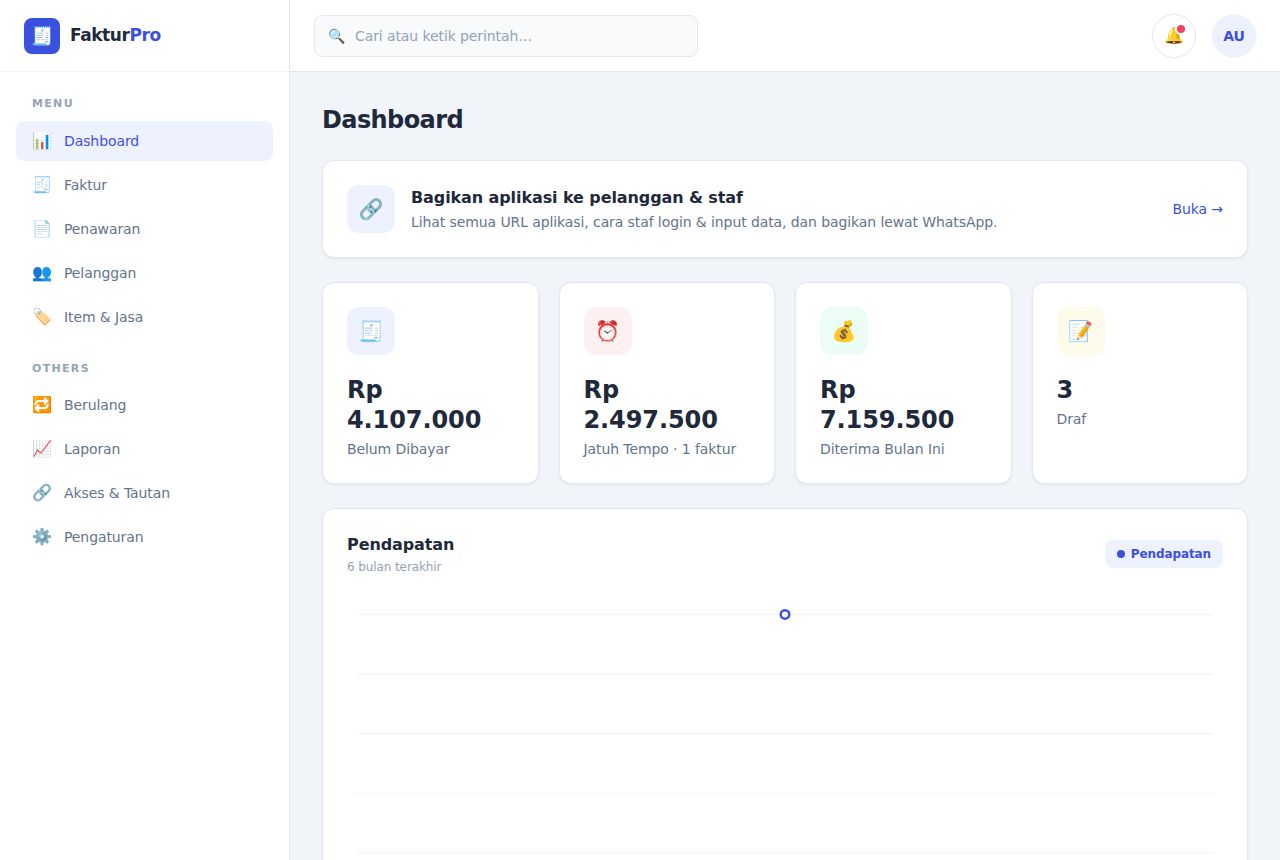The height and width of the screenshot is (860, 1280).
Task: Click the alarm clock icon on Jatuh Tempo card
Action: pyautogui.click(x=608, y=331)
